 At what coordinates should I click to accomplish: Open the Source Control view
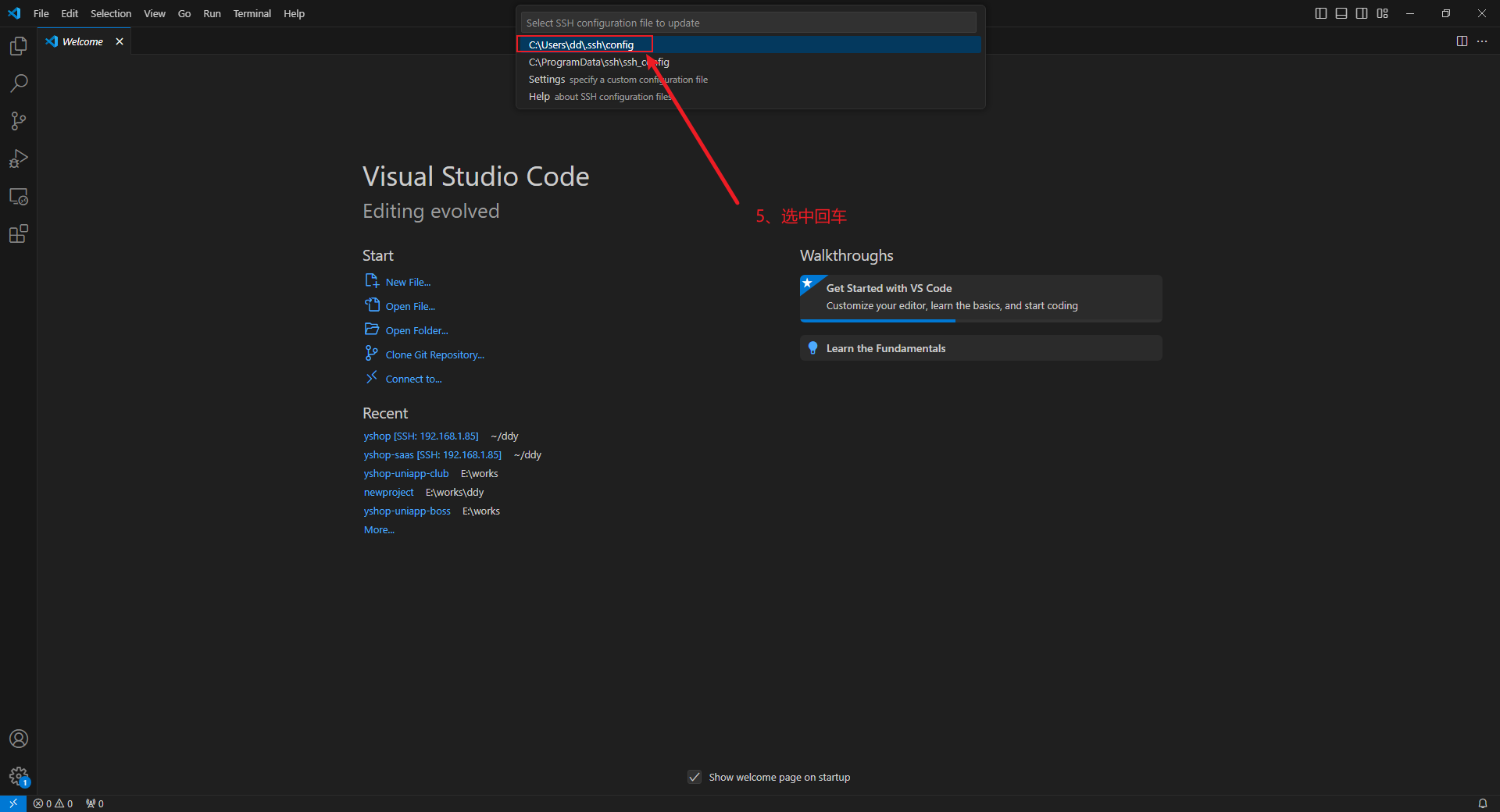(x=19, y=121)
